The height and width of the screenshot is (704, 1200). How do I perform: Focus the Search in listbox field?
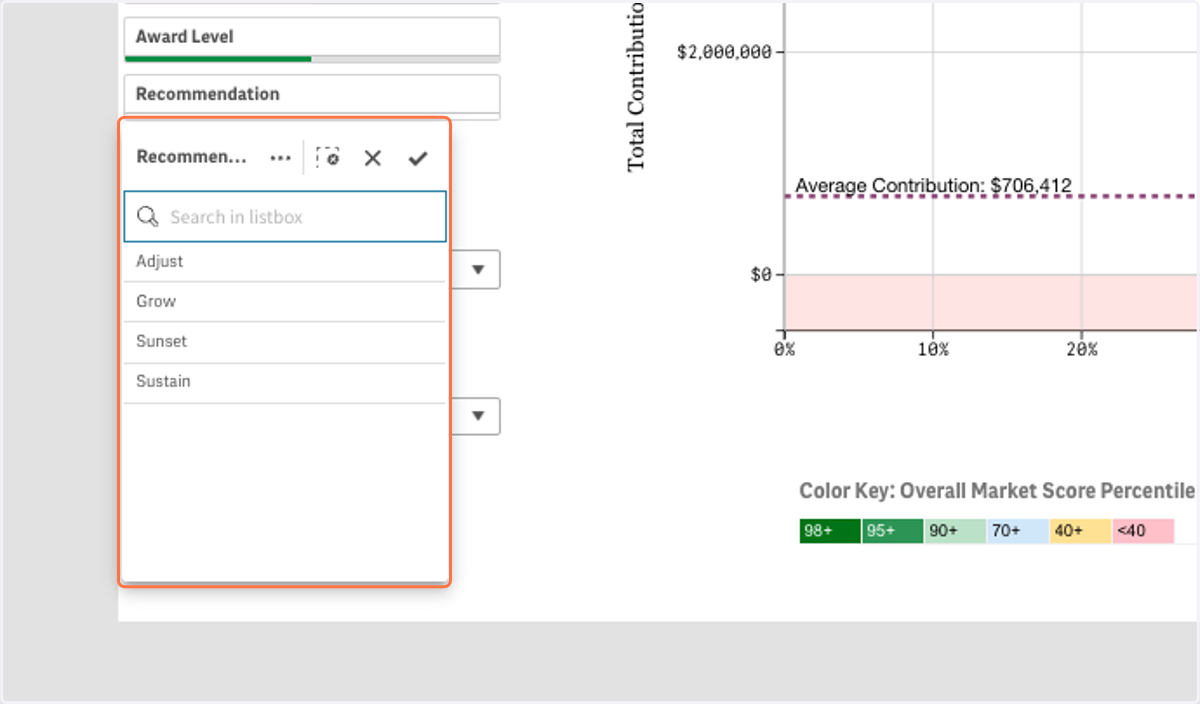(285, 217)
